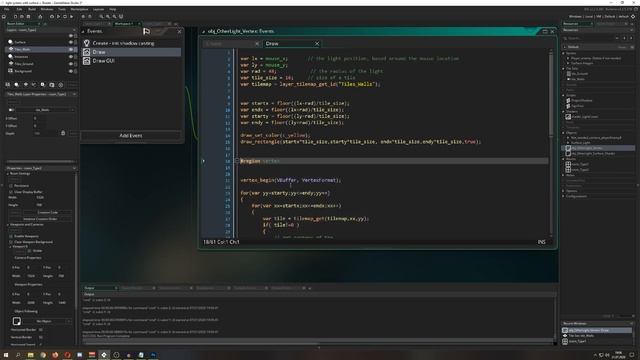Open the Start Page home icon
The height and width of the screenshot is (360, 640).
(x=4, y=17)
